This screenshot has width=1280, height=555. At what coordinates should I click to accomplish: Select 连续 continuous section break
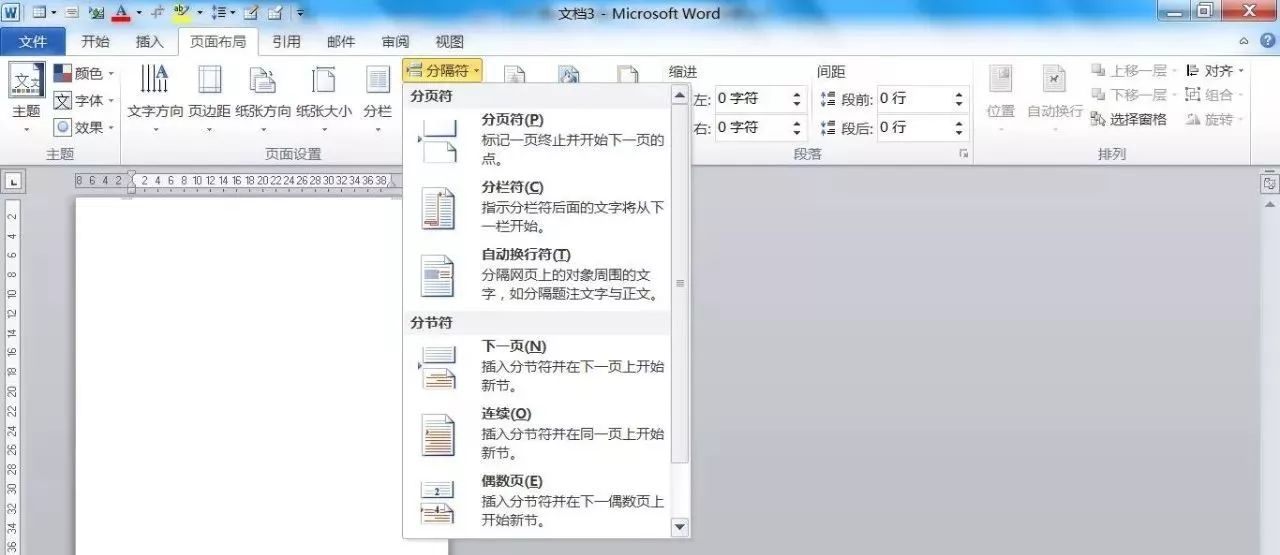click(540, 433)
